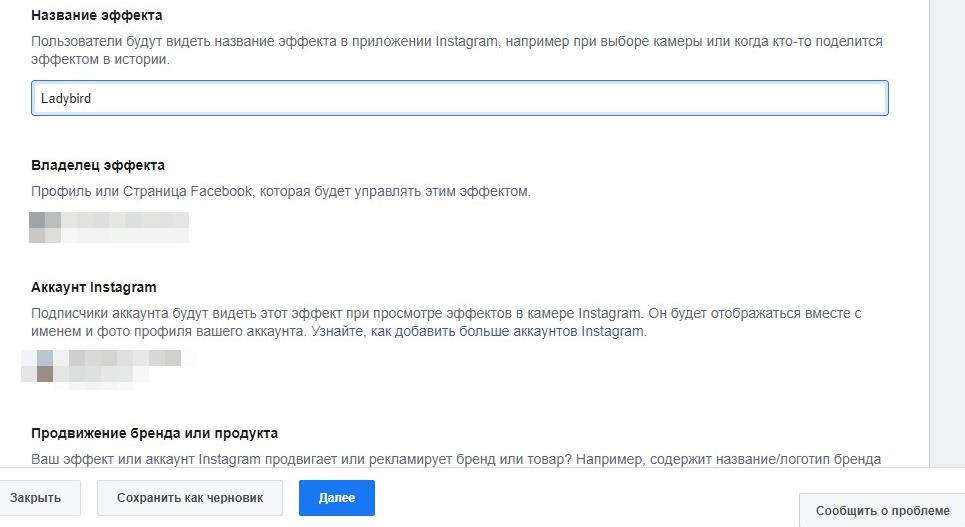Click the Instagram account profile picture
965x527 pixels.
[44, 366]
